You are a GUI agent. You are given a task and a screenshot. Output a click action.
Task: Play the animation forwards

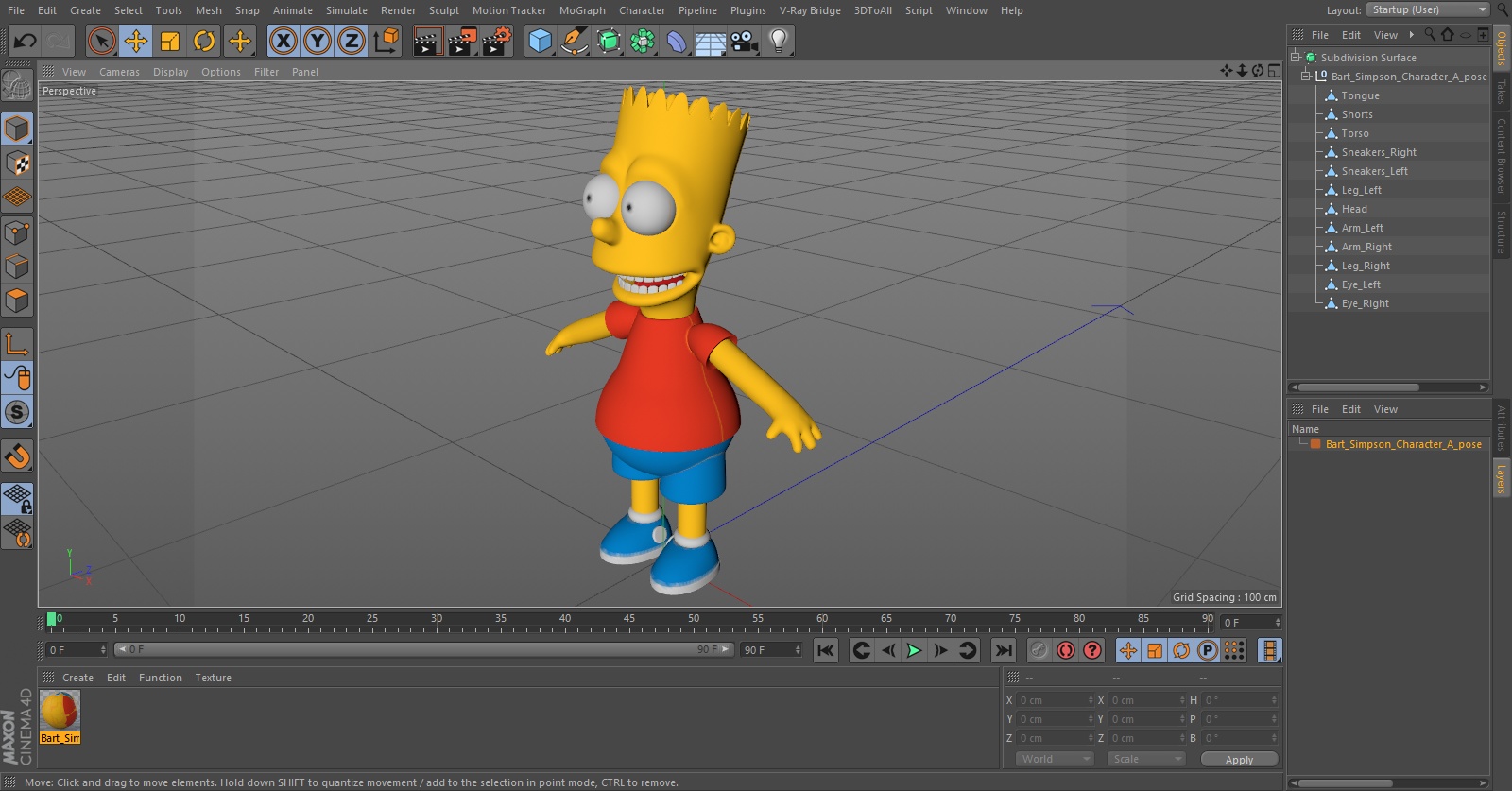coord(914,650)
